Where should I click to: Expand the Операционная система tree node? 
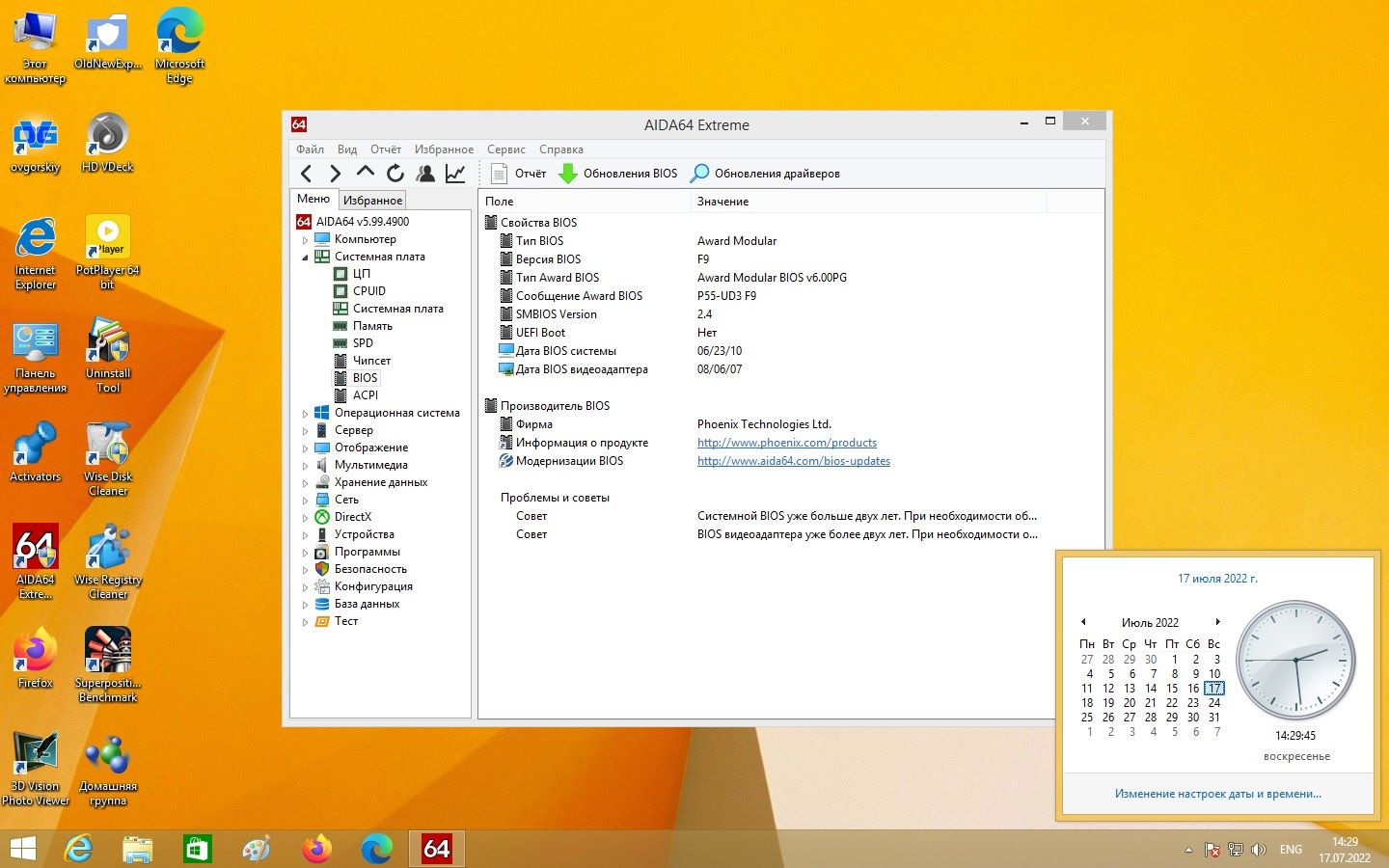(306, 414)
